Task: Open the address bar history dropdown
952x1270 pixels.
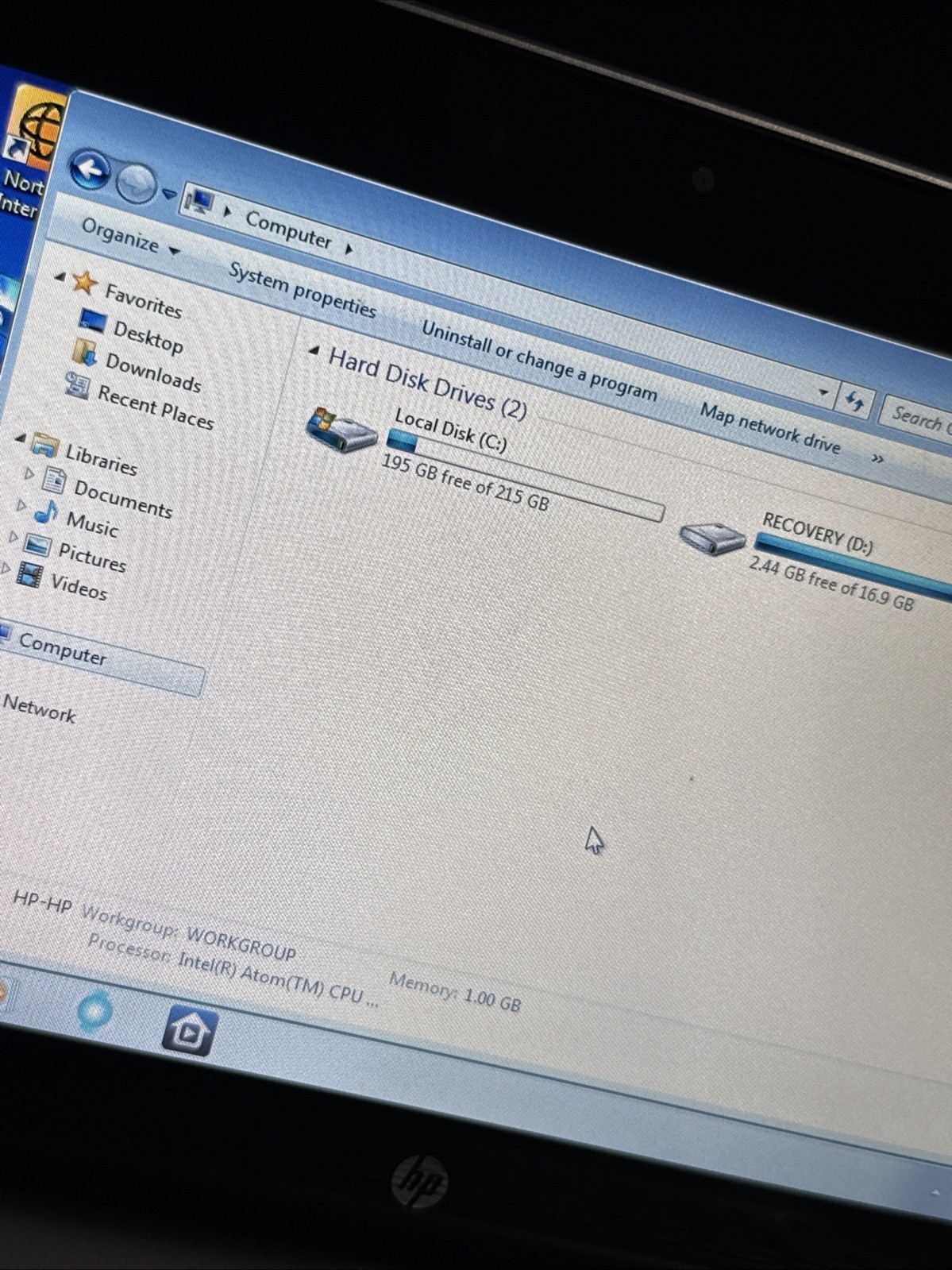Action: click(x=823, y=392)
